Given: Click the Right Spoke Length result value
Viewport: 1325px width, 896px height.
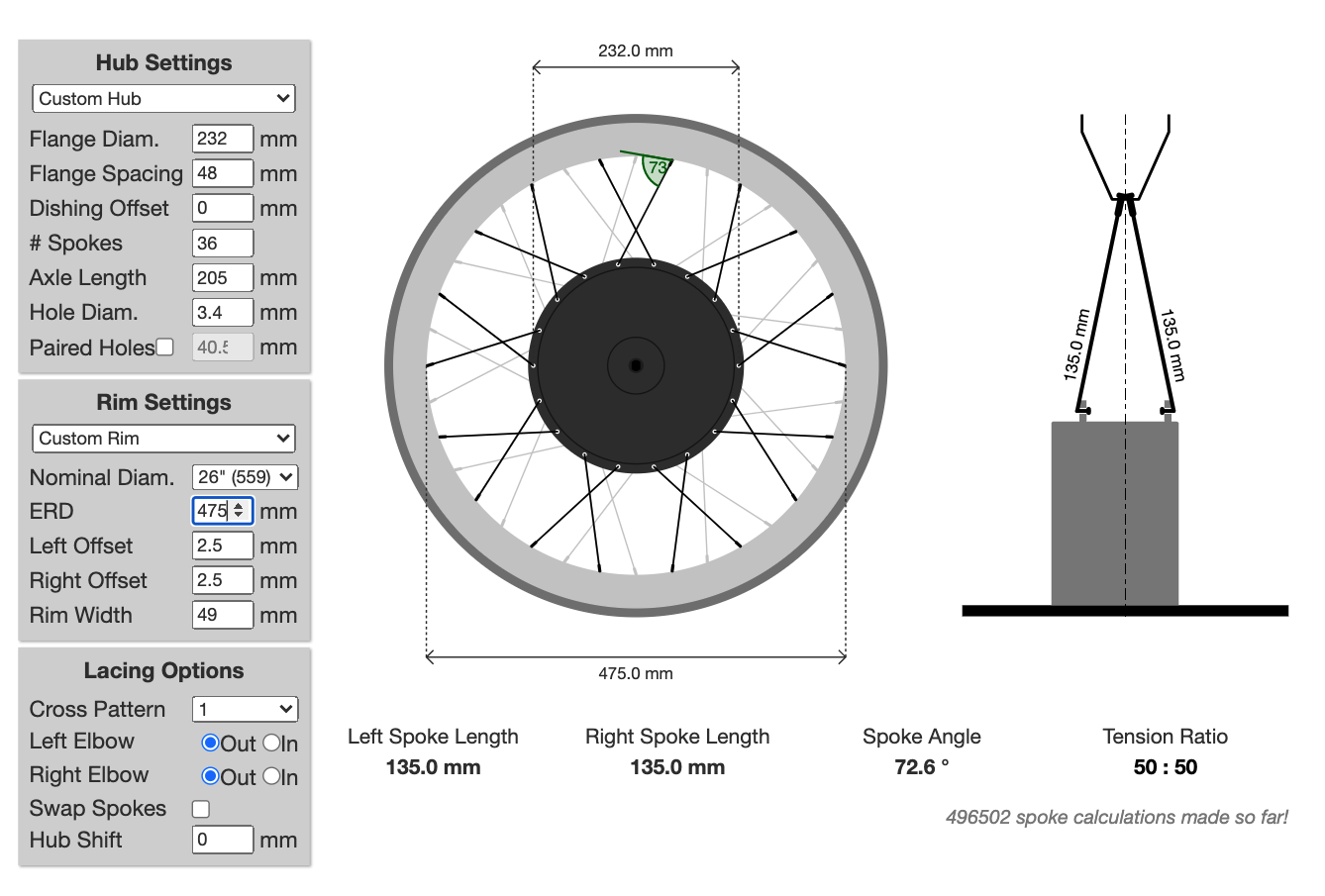Looking at the screenshot, I should click(x=677, y=767).
